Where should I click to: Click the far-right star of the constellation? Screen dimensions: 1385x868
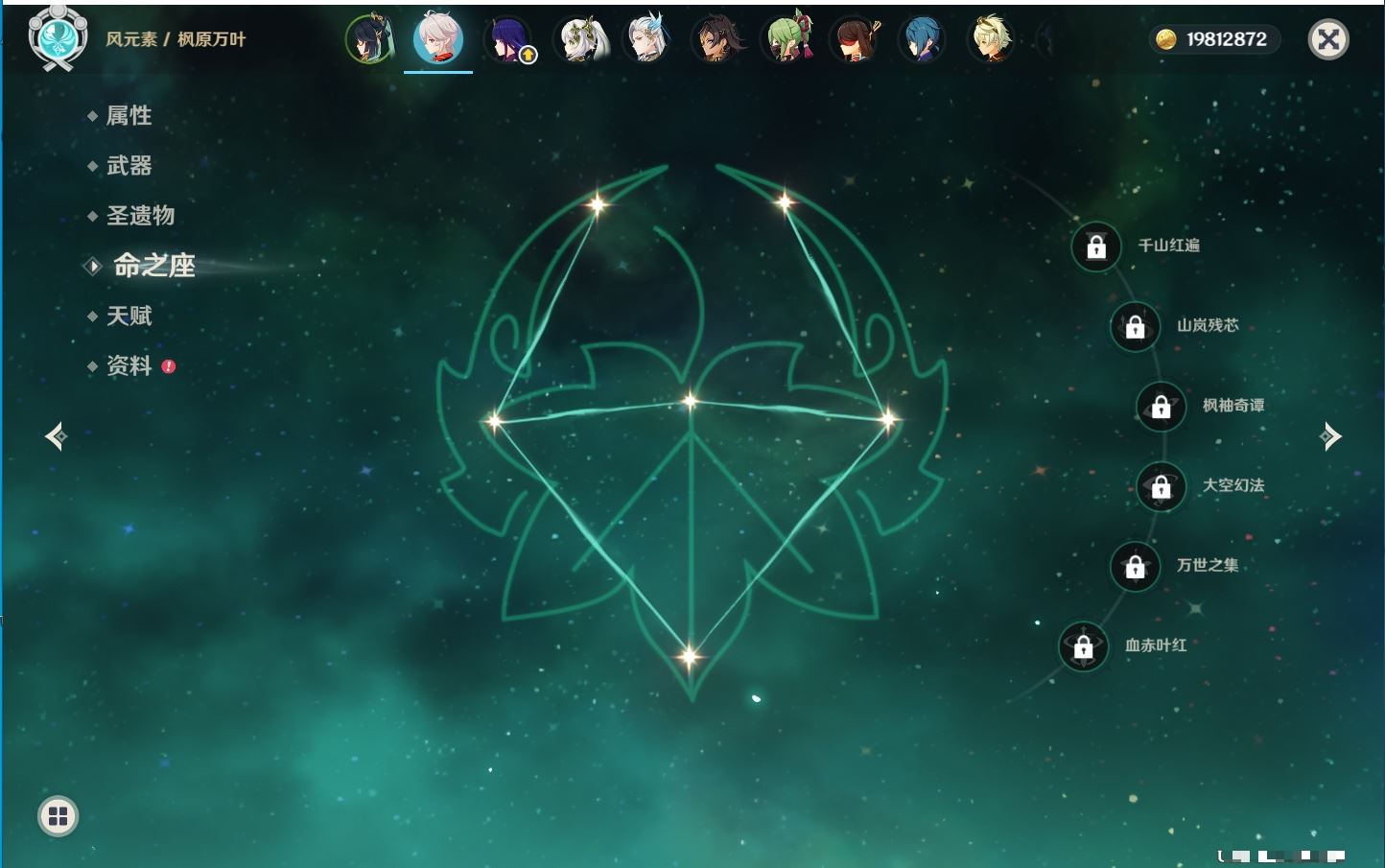[x=888, y=418]
